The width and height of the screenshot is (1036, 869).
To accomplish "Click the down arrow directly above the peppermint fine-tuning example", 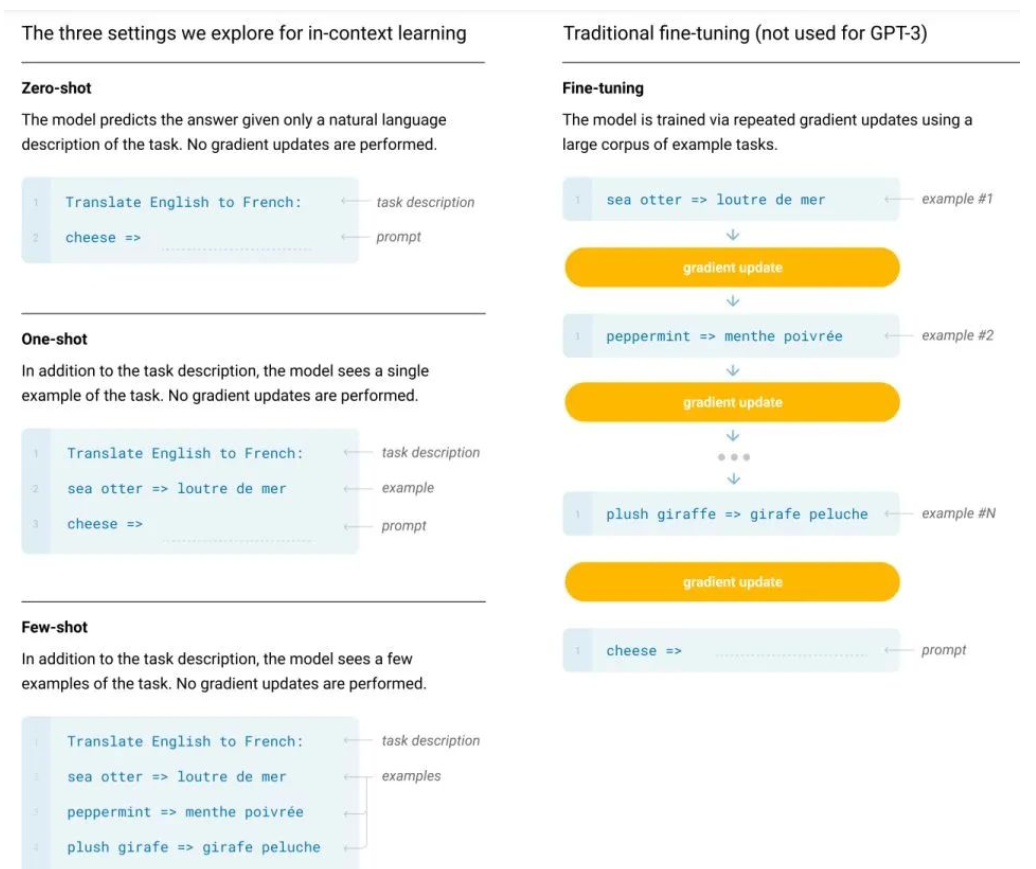I will coord(732,300).
